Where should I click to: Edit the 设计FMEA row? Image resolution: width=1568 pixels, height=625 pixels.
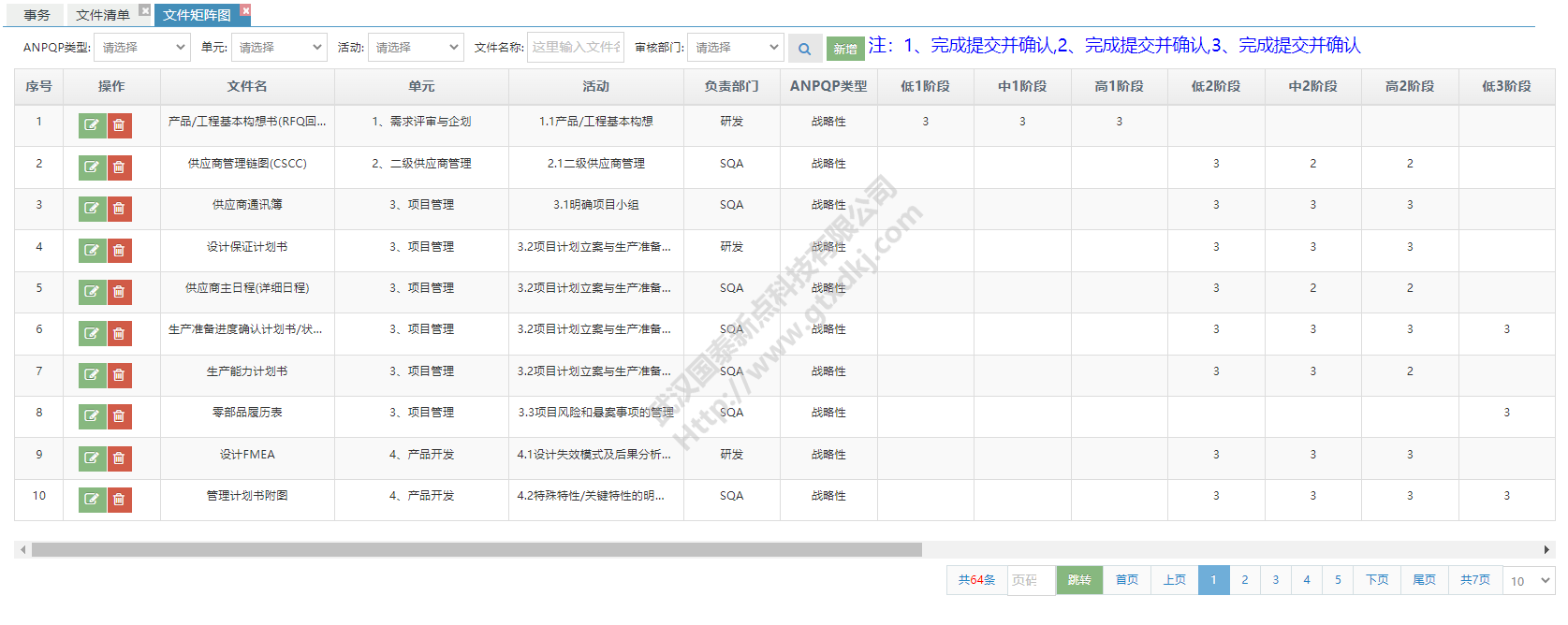point(92,458)
